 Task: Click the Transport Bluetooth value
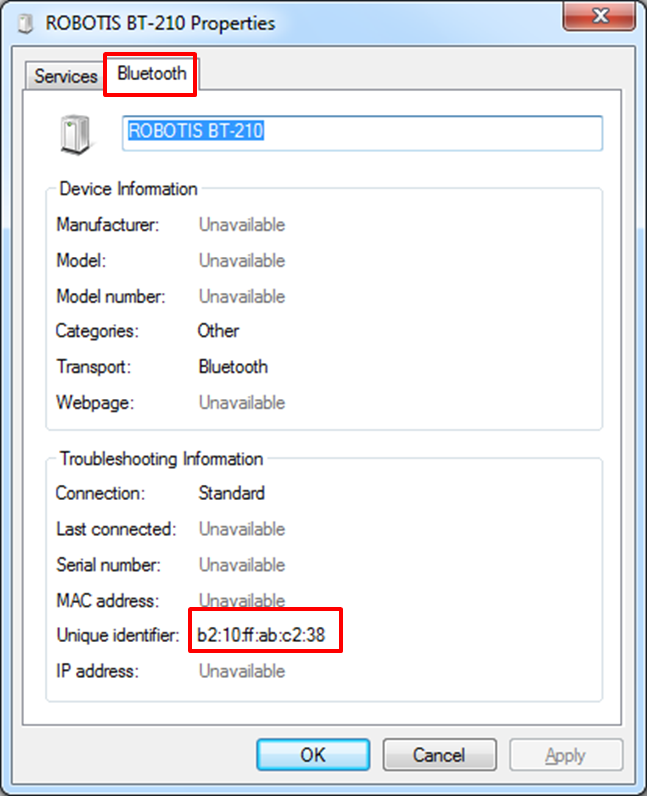pos(233,367)
